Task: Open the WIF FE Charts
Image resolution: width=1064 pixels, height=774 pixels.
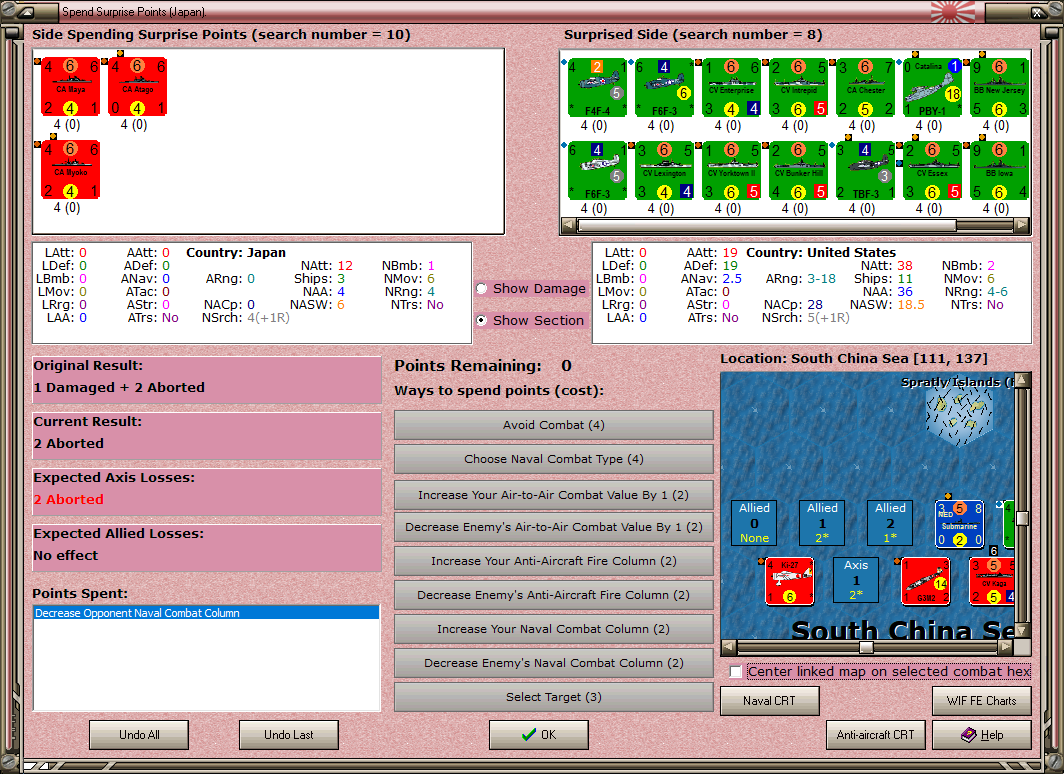Action: 982,701
